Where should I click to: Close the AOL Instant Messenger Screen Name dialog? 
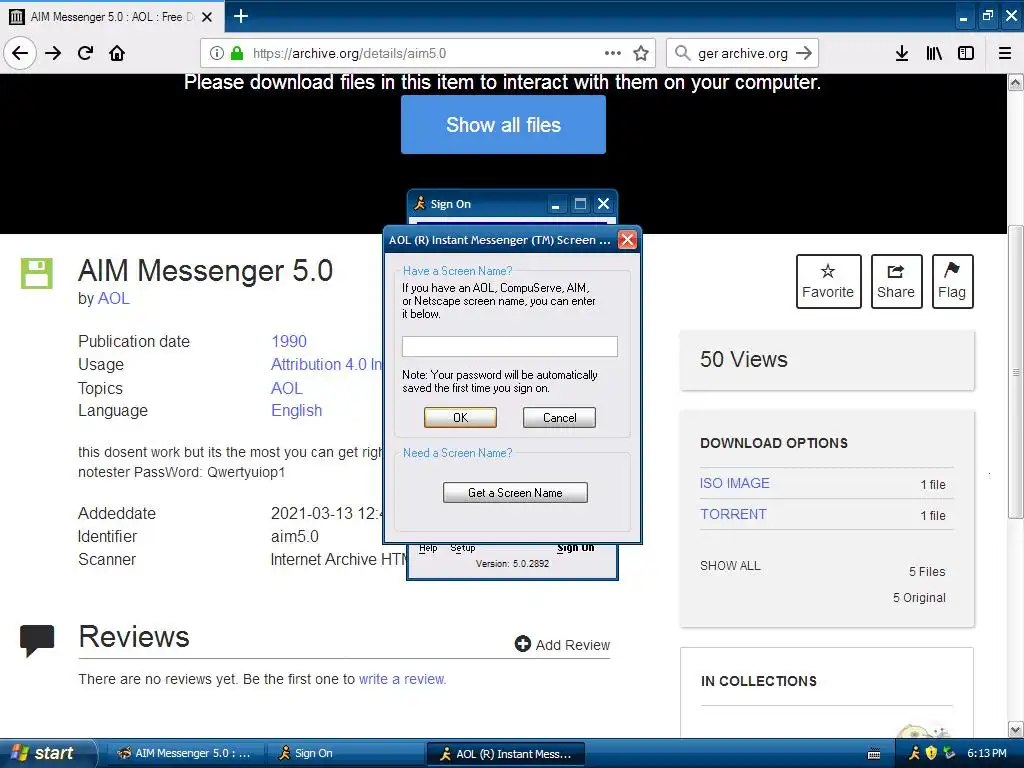(627, 240)
